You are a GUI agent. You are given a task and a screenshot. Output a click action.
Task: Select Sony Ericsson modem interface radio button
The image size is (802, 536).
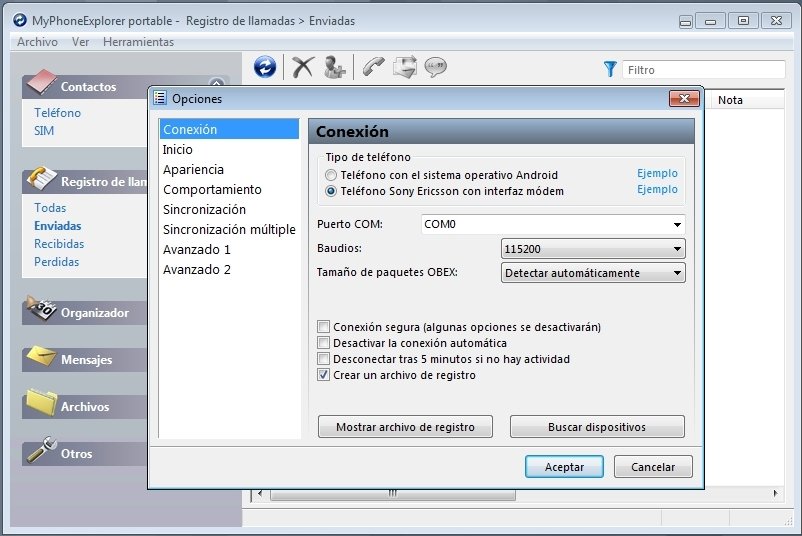pyautogui.click(x=331, y=191)
